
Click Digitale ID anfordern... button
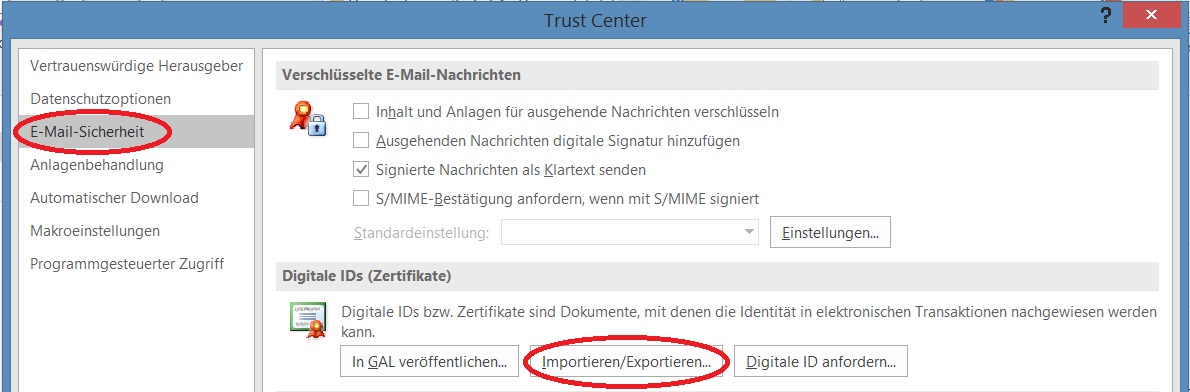821,362
